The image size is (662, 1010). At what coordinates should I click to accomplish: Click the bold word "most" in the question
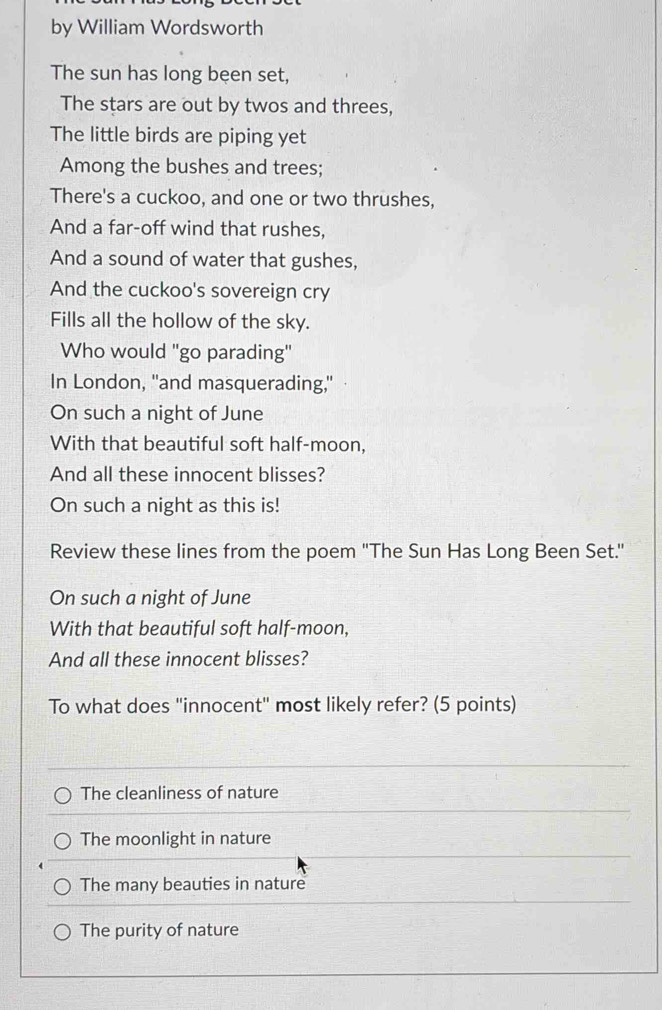click(x=298, y=705)
